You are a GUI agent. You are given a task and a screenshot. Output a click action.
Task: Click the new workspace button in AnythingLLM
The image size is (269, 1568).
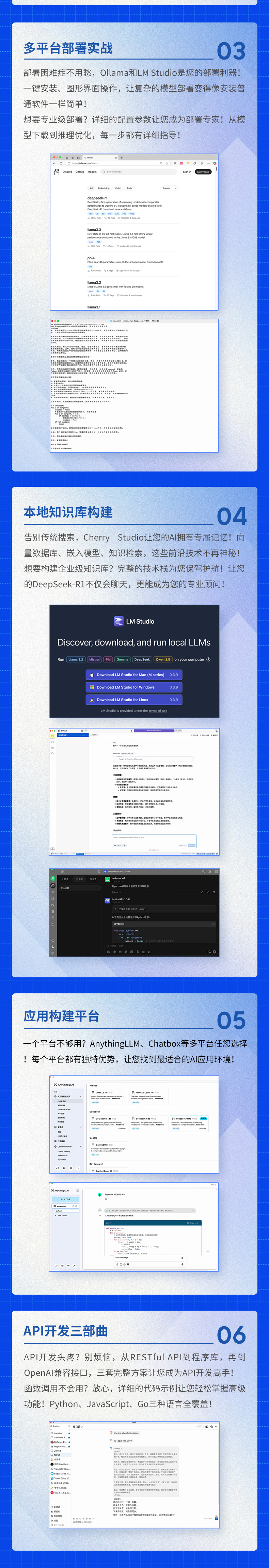(x=66, y=1199)
